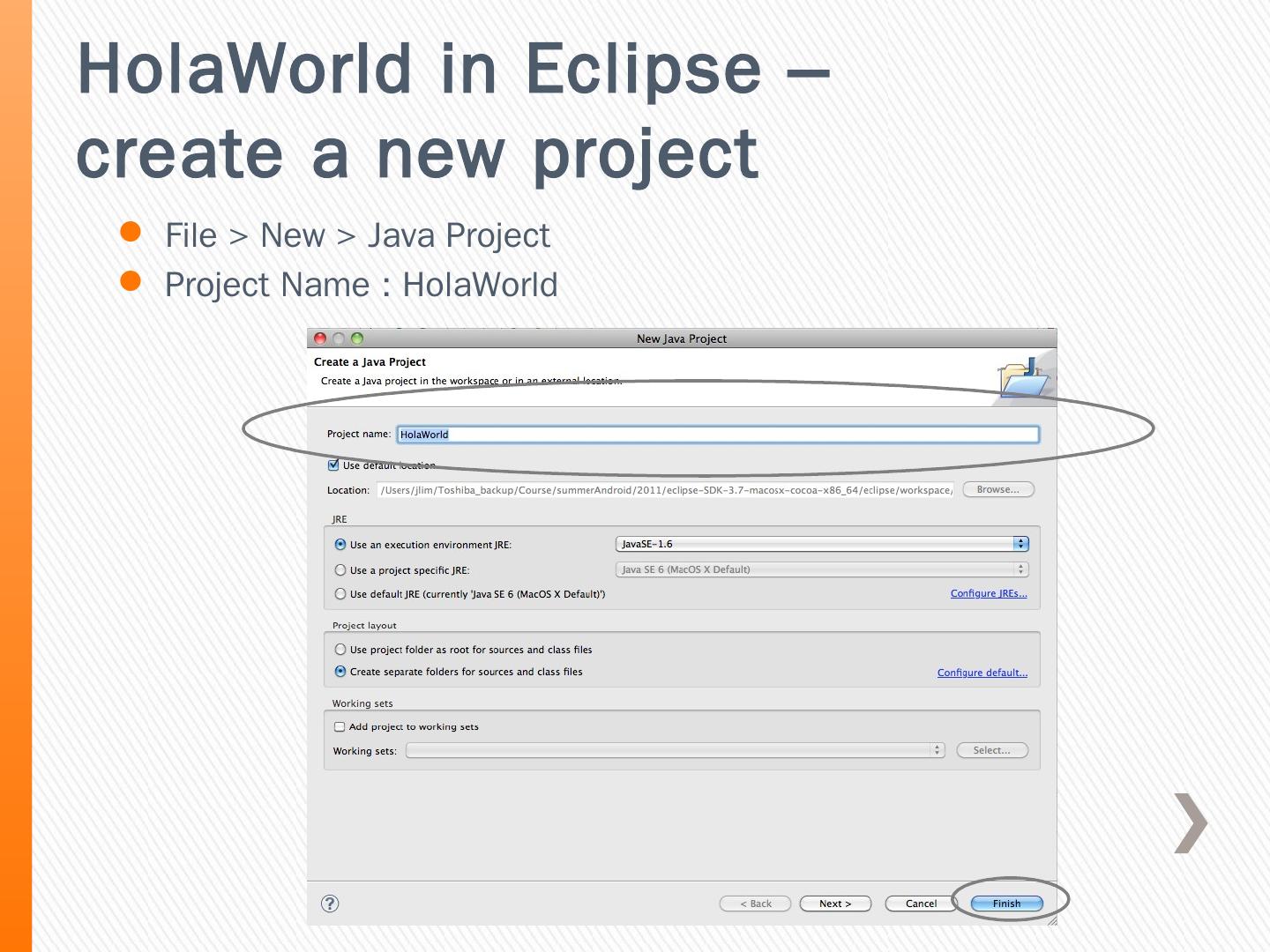
Task: Open the Java SE 6 project JRE dropdown
Action: pos(822,569)
